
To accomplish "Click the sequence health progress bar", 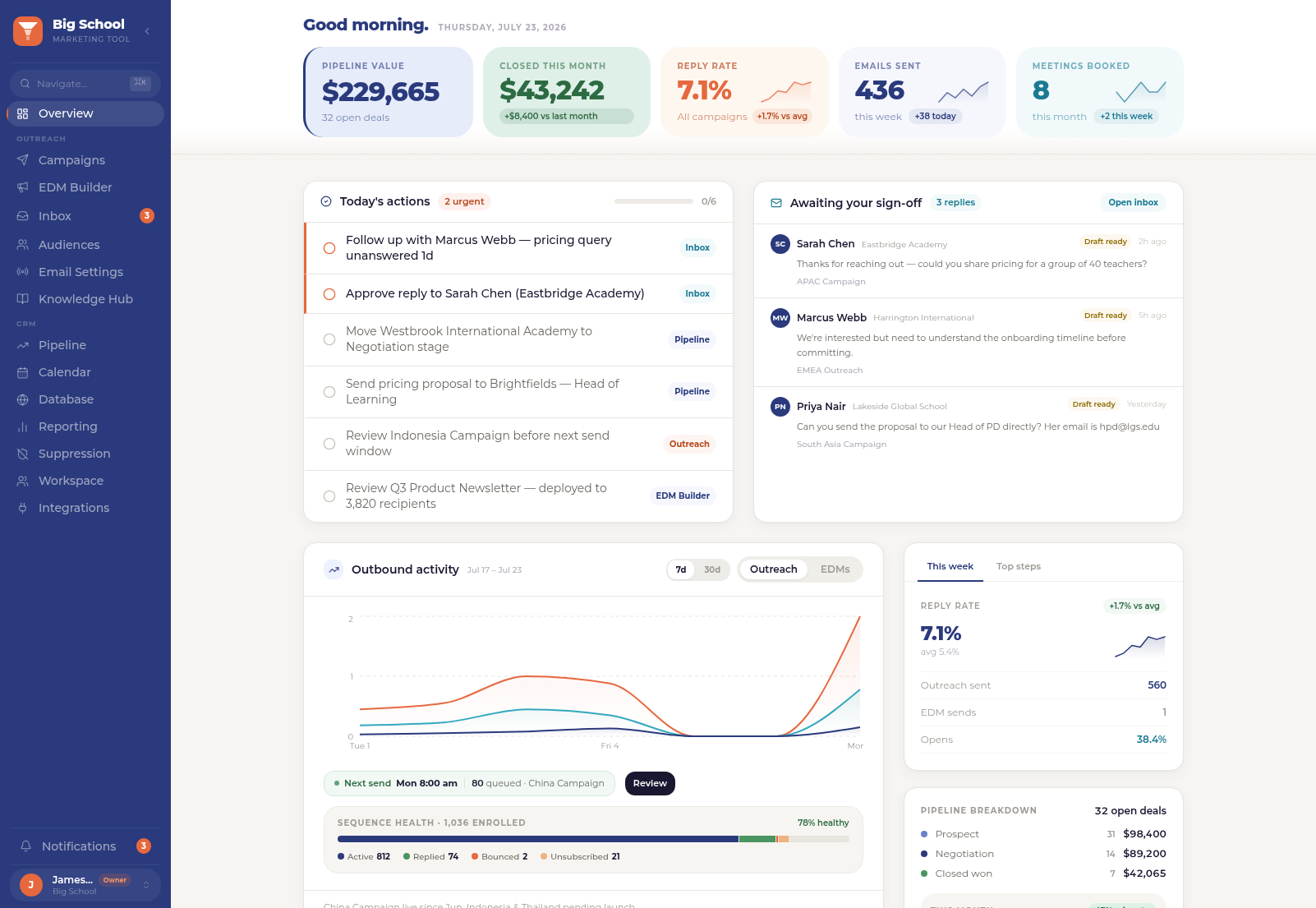I will (x=593, y=839).
